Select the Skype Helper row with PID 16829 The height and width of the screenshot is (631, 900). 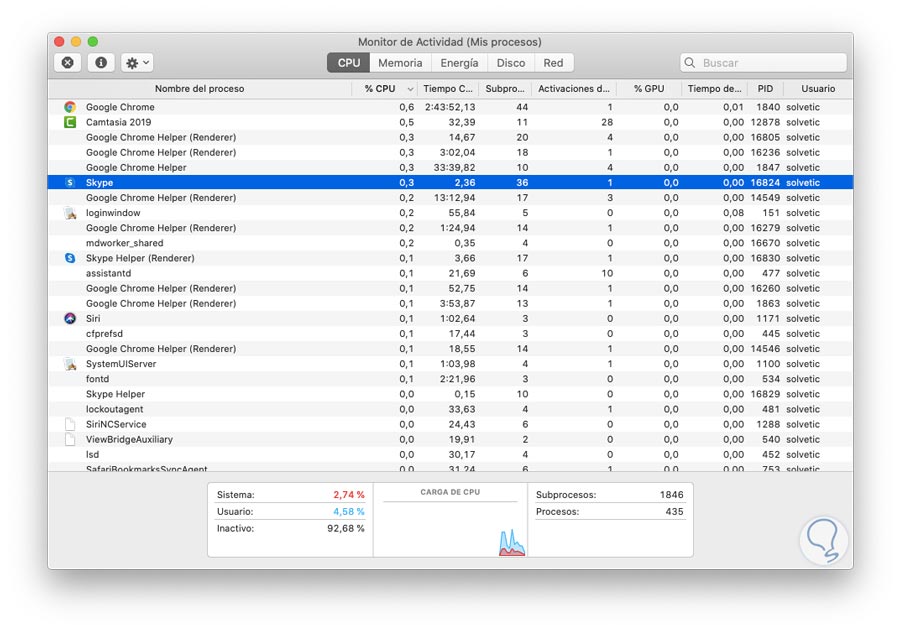pos(451,394)
